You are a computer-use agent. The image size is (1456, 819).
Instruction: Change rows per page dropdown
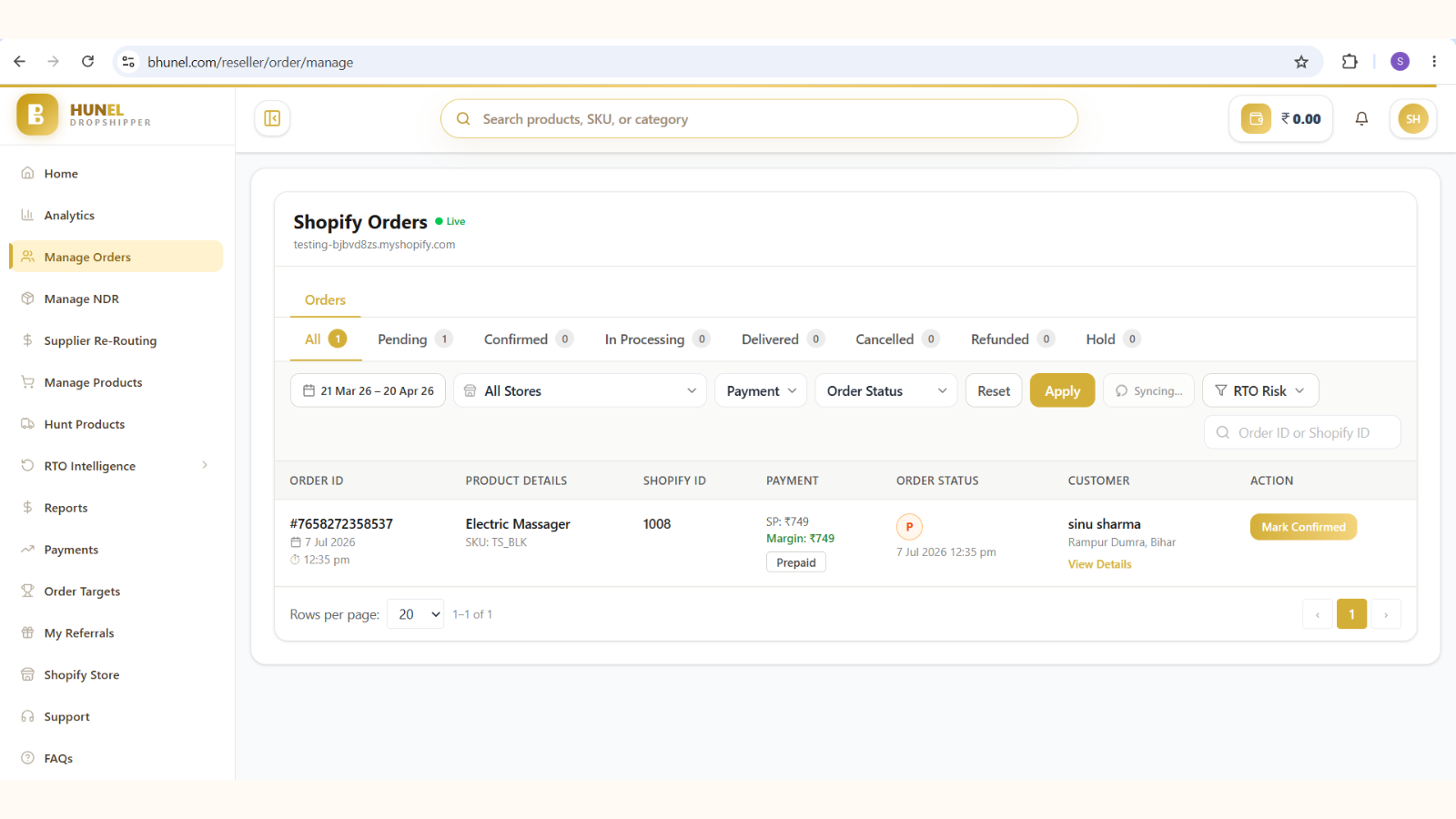pos(416,614)
